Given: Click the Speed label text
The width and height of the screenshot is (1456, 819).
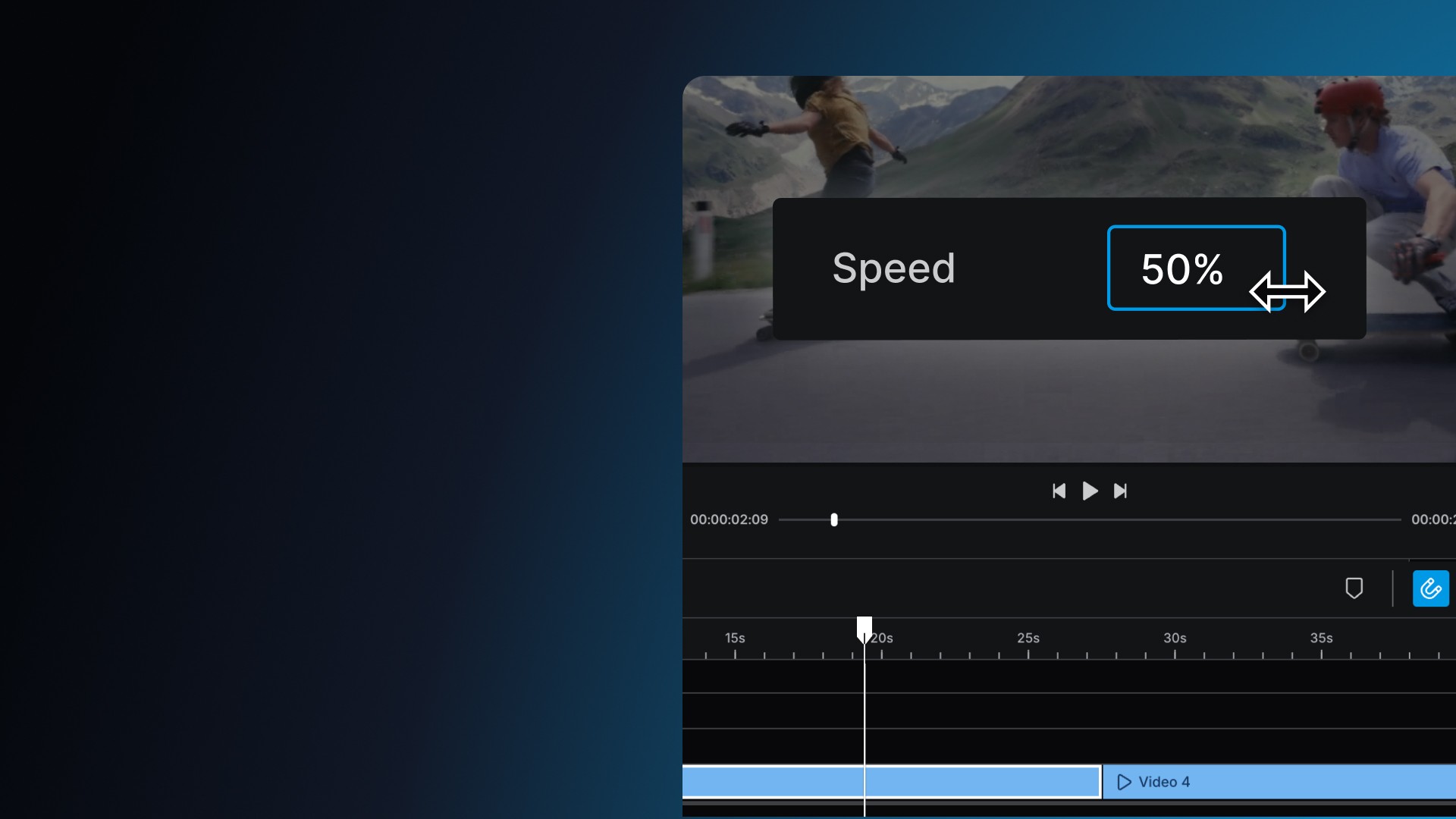Looking at the screenshot, I should [x=893, y=268].
